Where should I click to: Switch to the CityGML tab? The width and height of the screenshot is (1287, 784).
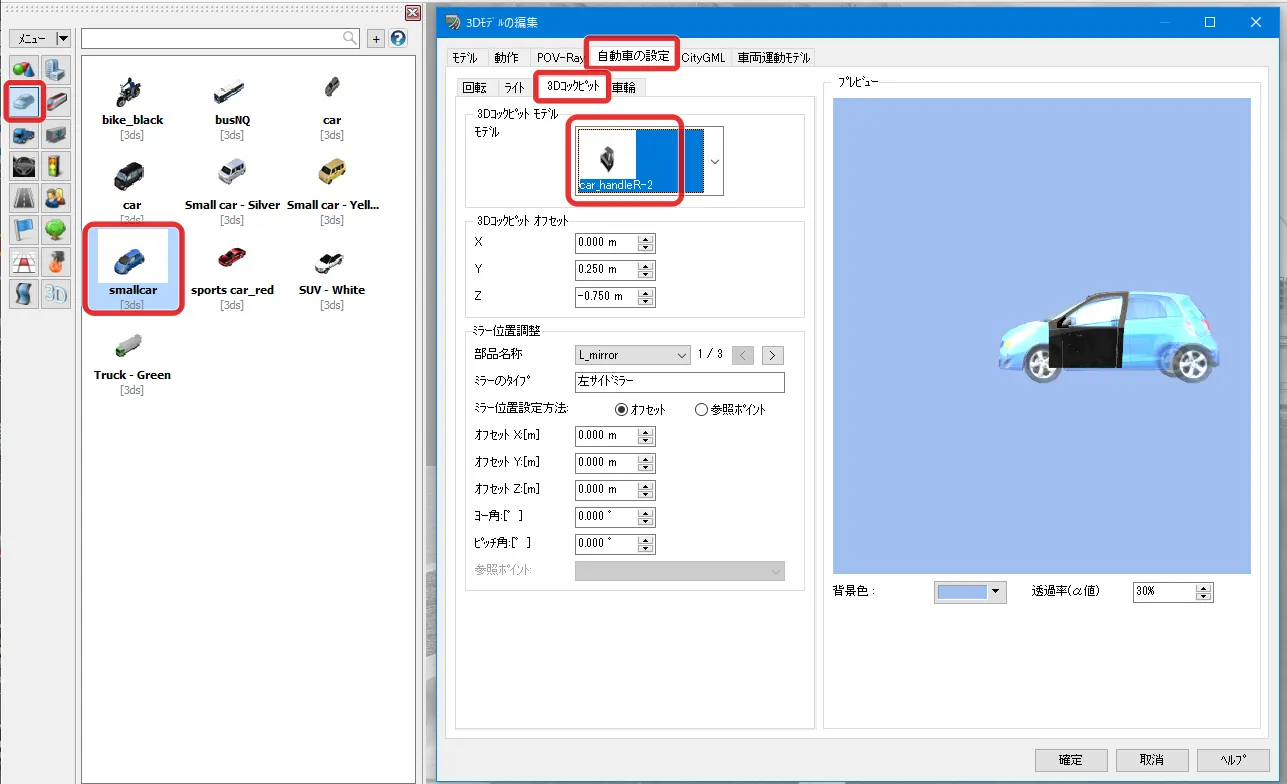[703, 58]
